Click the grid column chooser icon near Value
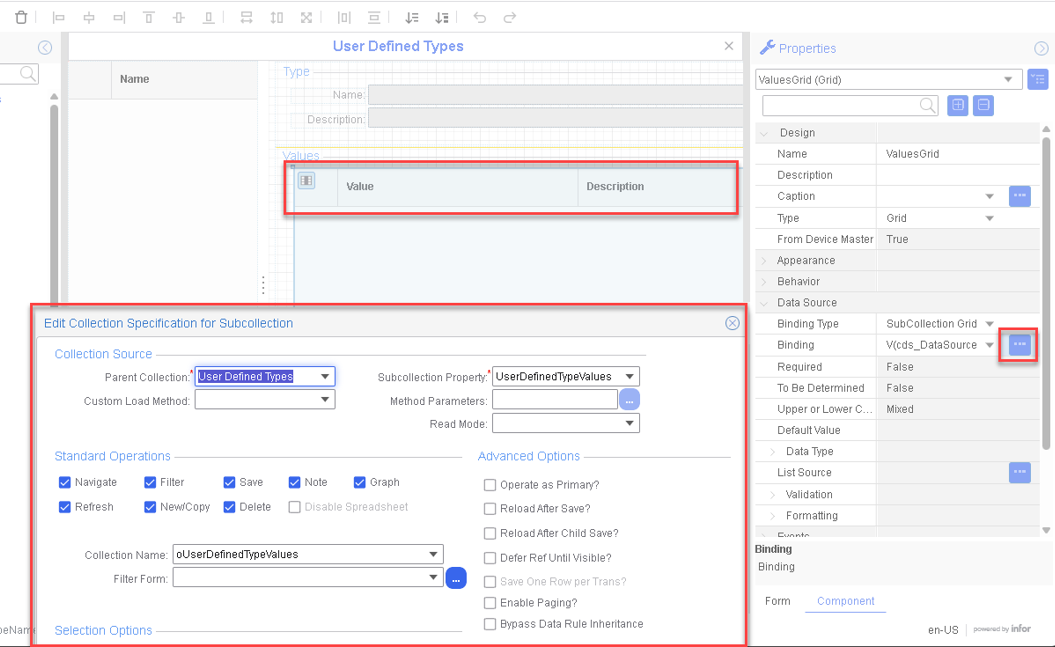This screenshot has width=1055, height=647. tap(306, 180)
